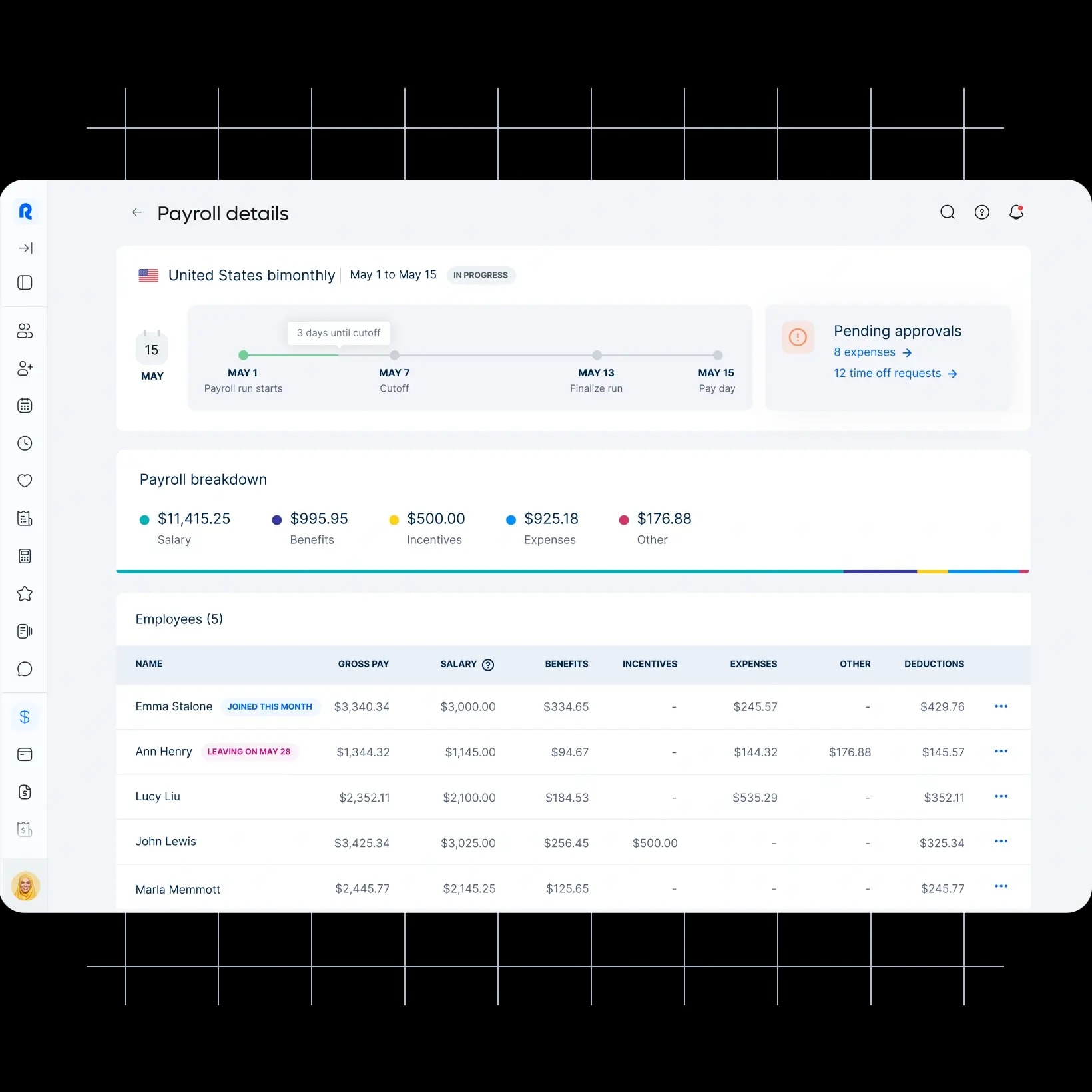The width and height of the screenshot is (1092, 1092).
Task: Open the dollar document icon in sidebar
Action: pos(25,792)
